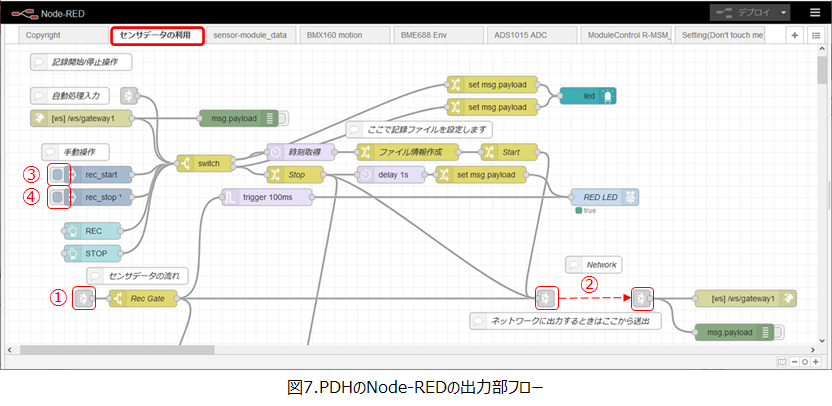Show the flow tabs list
Viewport: 832px width, 406px height.
point(815,35)
